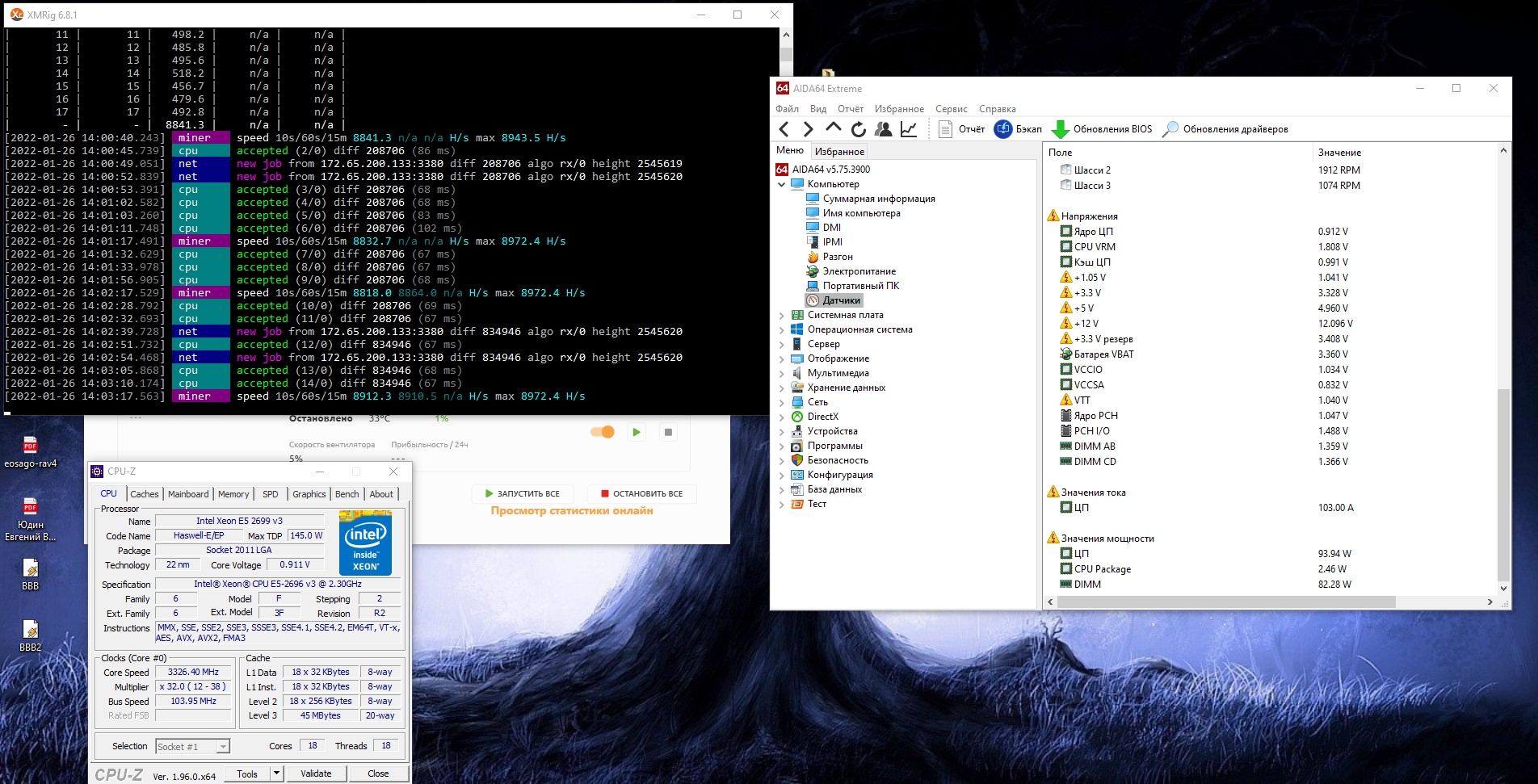Click the XMRig console vertical scrollbar
Viewport: 1538px width, 784px height.
[x=787, y=55]
